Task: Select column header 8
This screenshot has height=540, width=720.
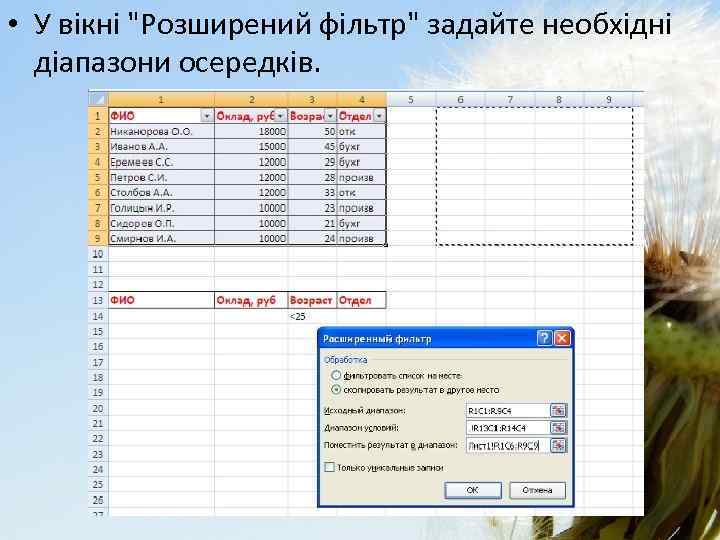Action: click(559, 99)
